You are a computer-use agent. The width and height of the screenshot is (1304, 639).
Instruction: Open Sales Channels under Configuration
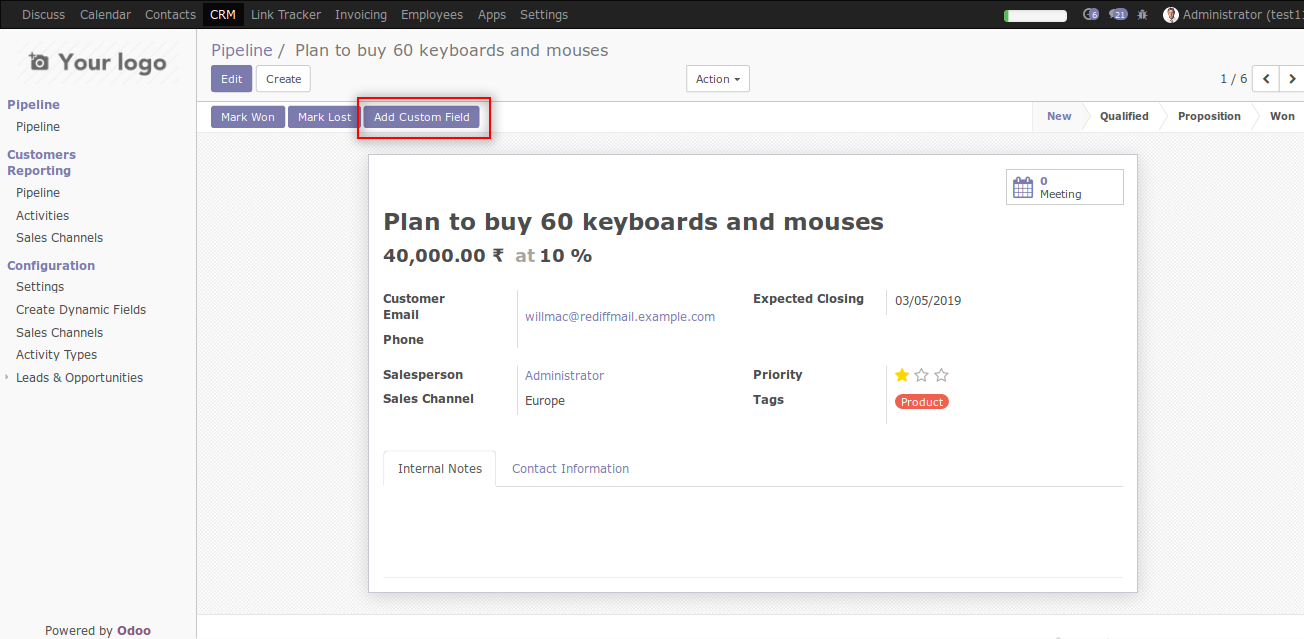60,333
